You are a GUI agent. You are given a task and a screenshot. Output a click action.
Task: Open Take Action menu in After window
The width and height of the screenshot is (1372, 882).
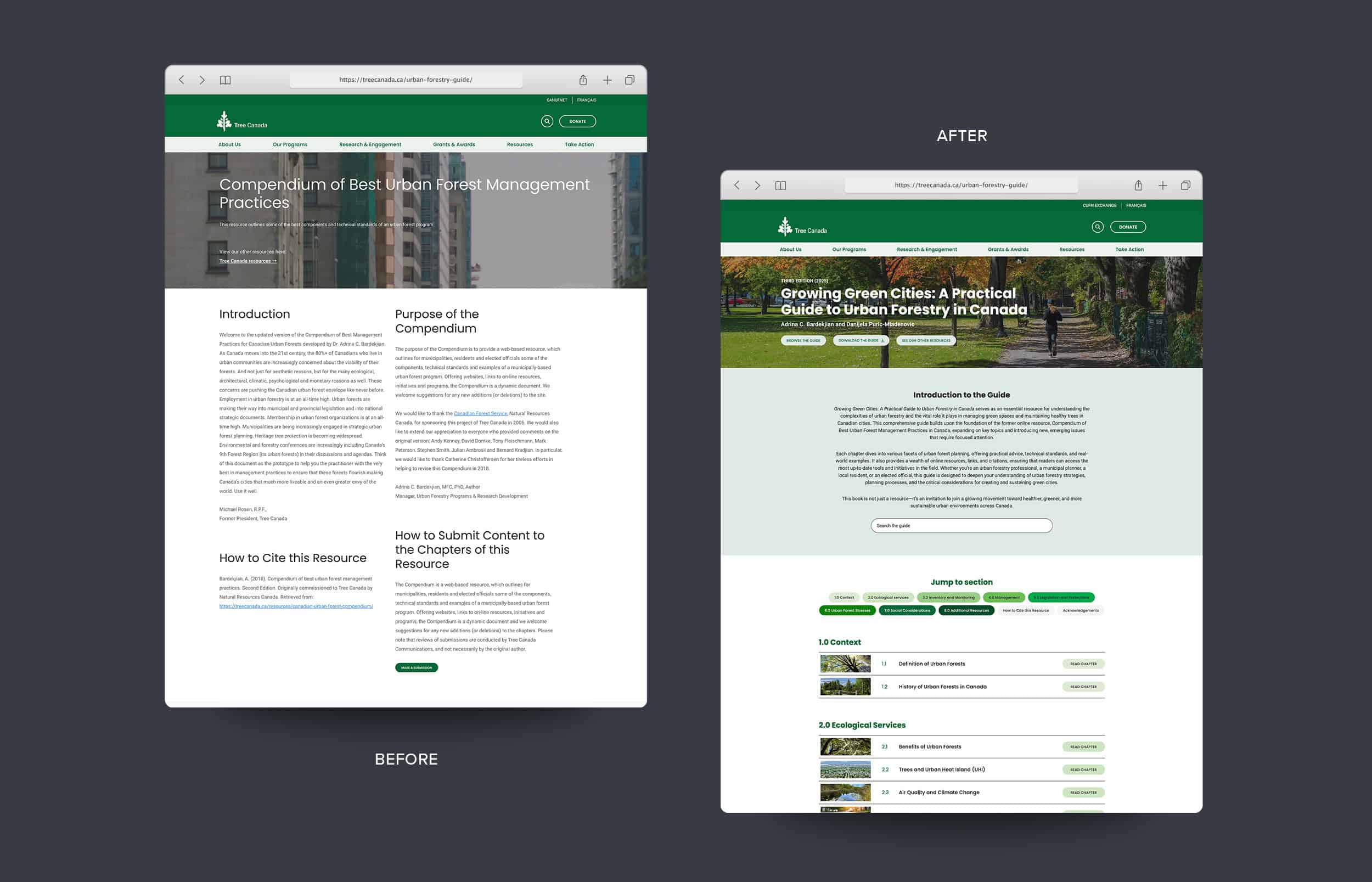pyautogui.click(x=1130, y=250)
